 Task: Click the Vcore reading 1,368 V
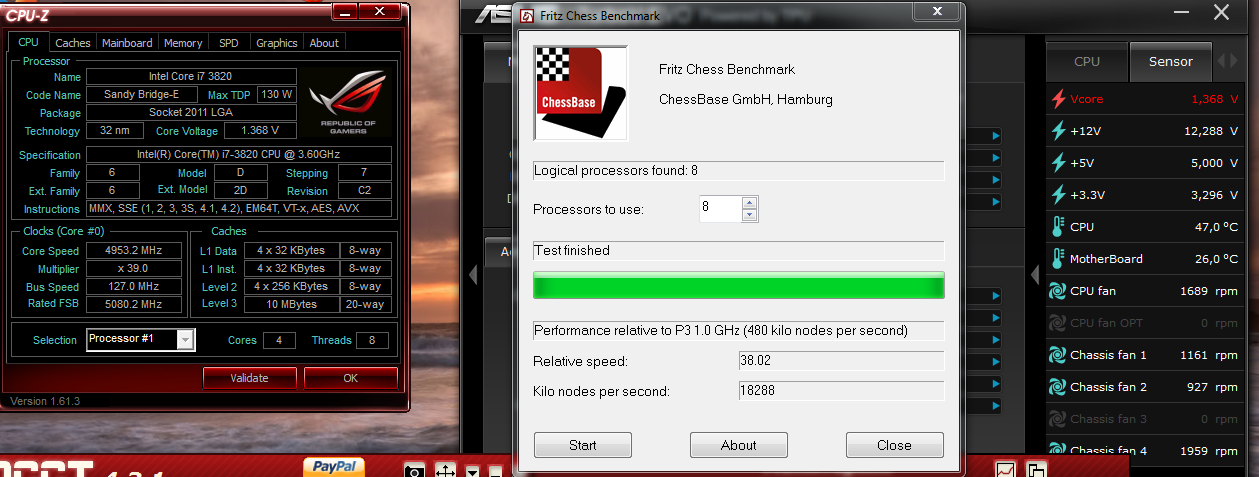pyautogui.click(x=1214, y=99)
